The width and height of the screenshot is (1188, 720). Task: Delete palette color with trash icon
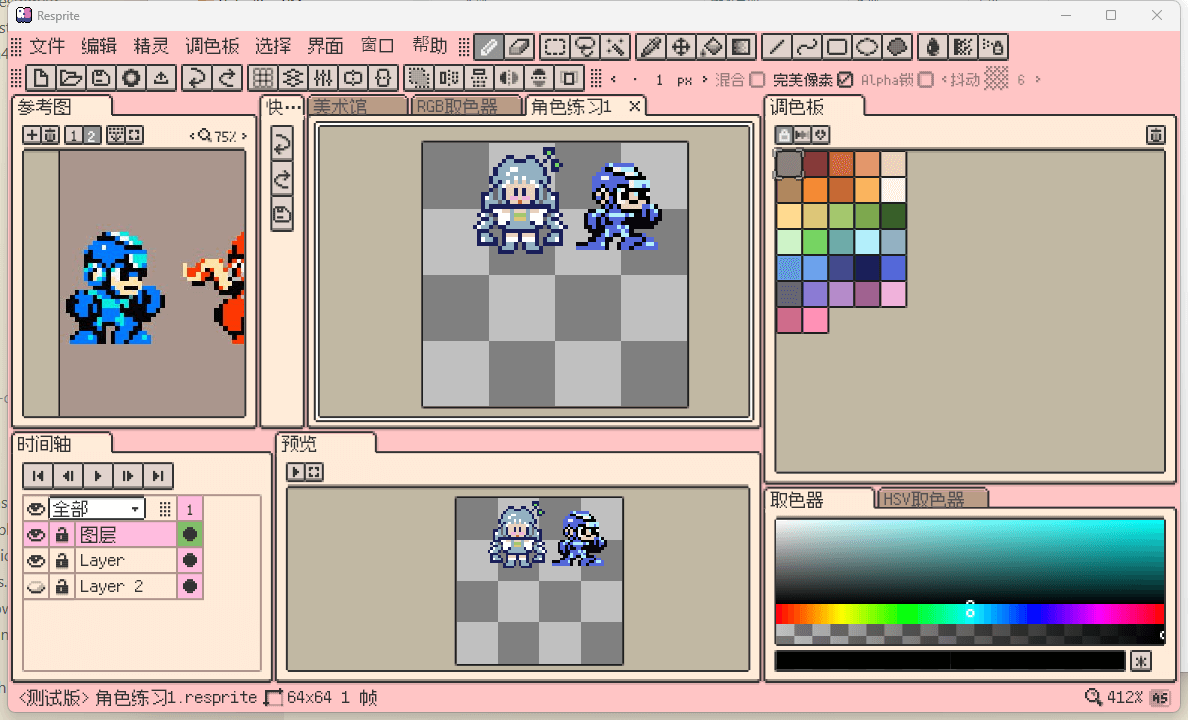click(x=1154, y=135)
